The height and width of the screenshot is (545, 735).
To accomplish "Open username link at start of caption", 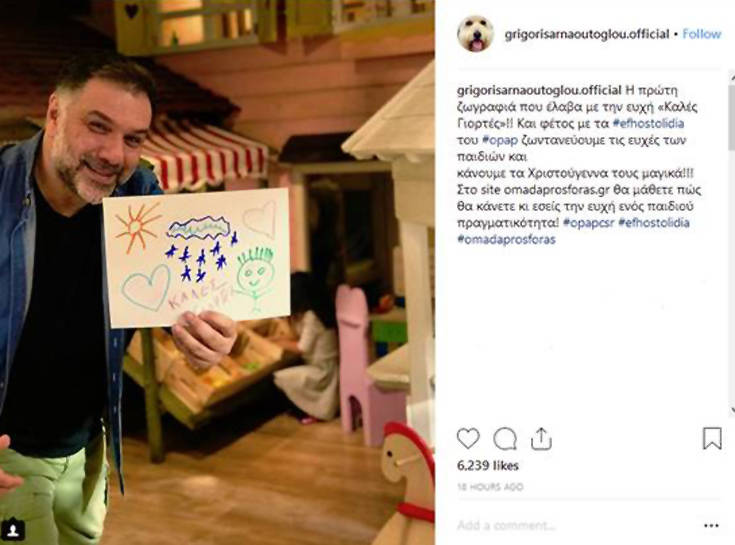I will (x=539, y=90).
